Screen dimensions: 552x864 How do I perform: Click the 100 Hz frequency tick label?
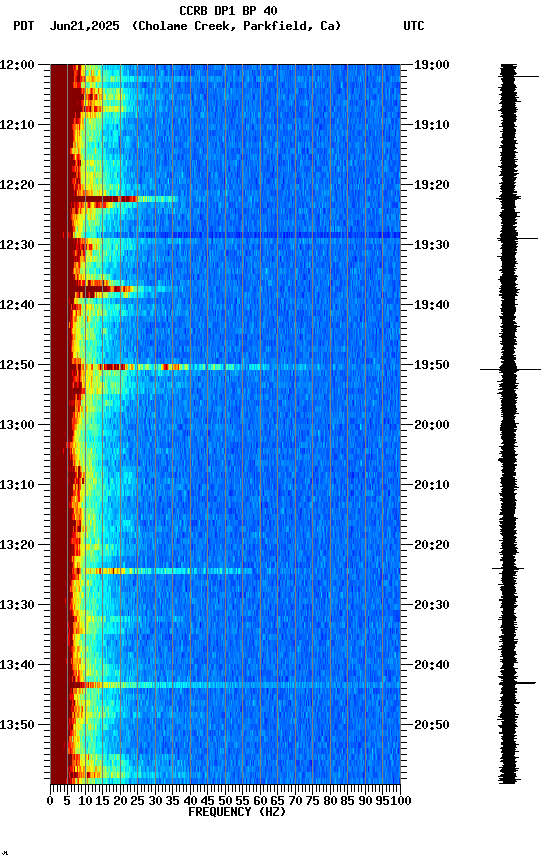(401, 801)
